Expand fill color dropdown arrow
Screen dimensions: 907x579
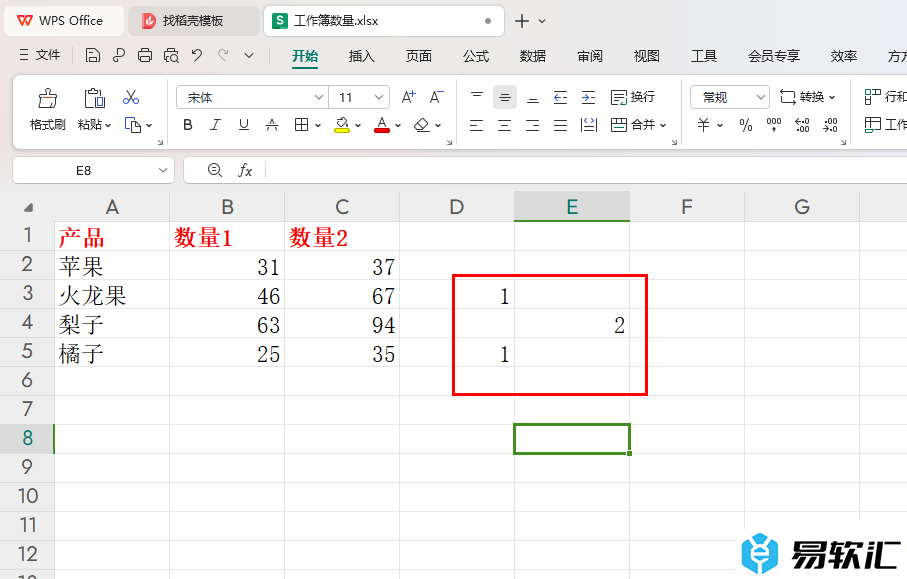358,126
